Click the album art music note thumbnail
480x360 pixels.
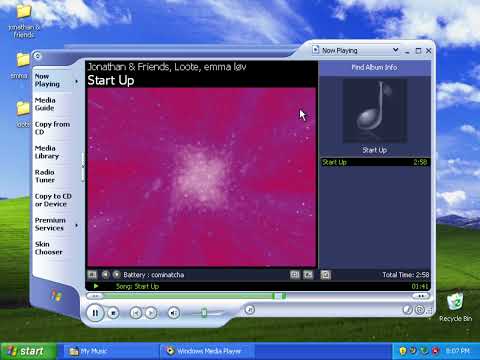point(375,111)
